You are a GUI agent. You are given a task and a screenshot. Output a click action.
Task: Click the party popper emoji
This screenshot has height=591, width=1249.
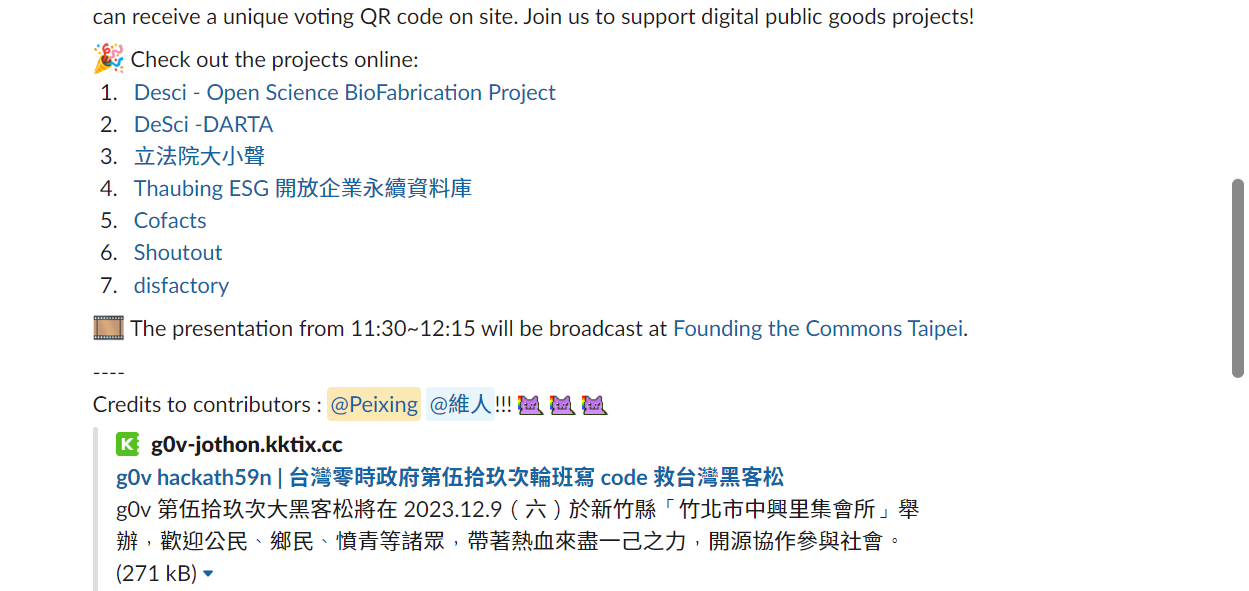point(108,59)
